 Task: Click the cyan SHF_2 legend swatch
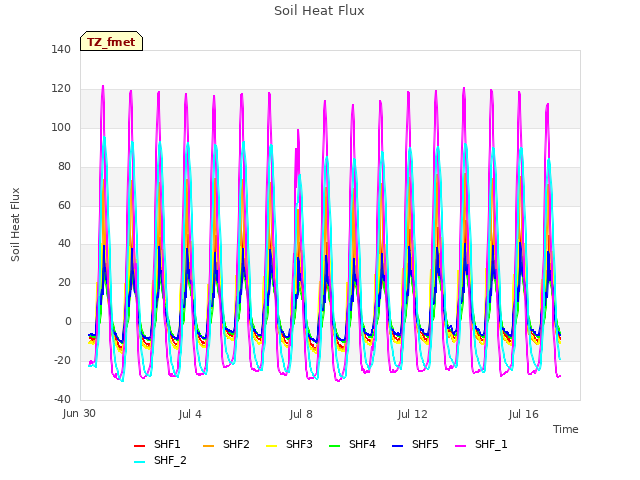click(x=140, y=461)
